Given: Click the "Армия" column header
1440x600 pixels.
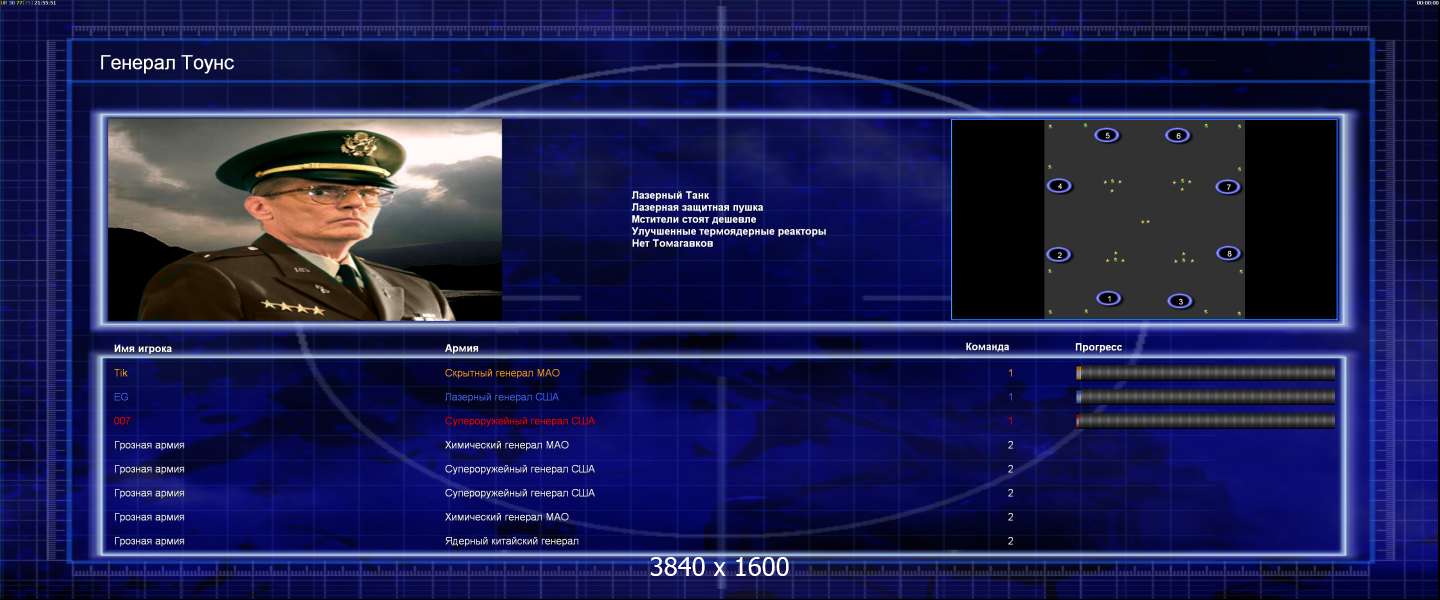Looking at the screenshot, I should [x=462, y=348].
